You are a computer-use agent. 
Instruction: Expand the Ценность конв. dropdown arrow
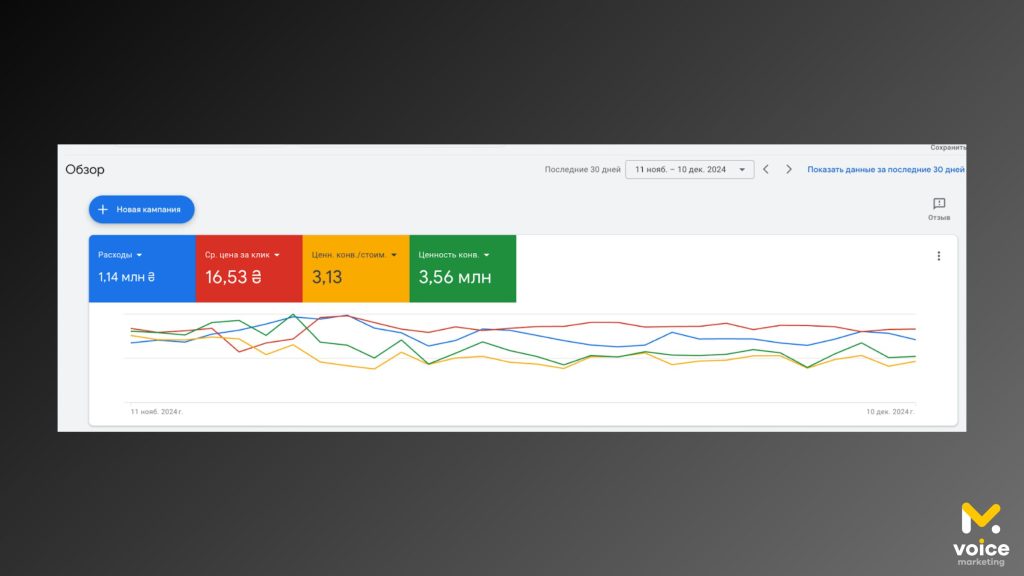[x=486, y=255]
